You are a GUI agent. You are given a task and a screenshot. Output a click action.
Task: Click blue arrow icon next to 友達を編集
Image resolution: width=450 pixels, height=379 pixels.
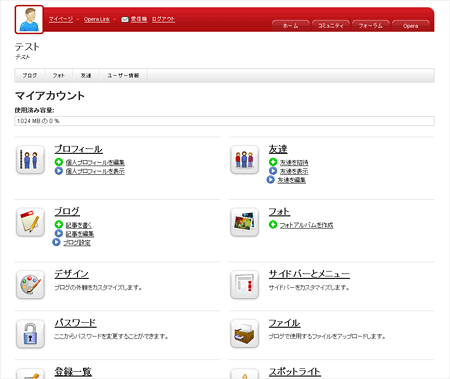[x=271, y=180]
